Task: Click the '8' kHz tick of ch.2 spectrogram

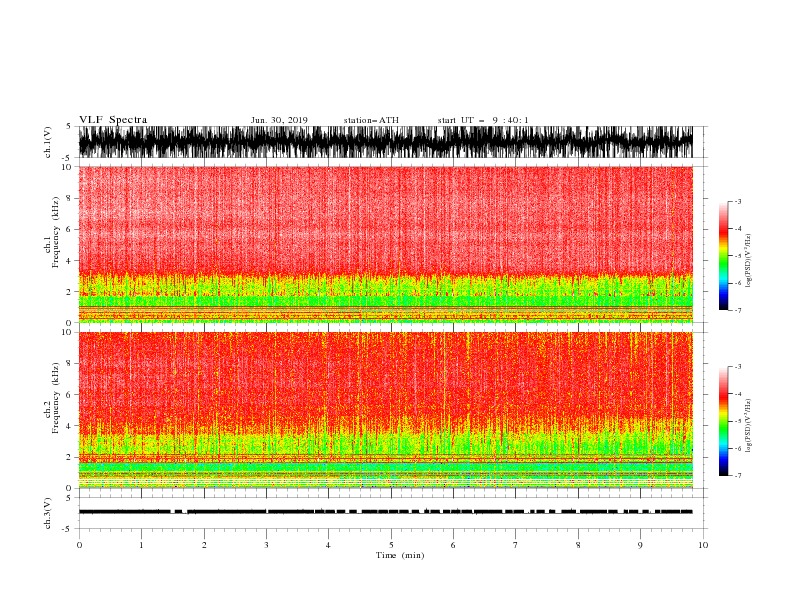Action: (x=69, y=364)
